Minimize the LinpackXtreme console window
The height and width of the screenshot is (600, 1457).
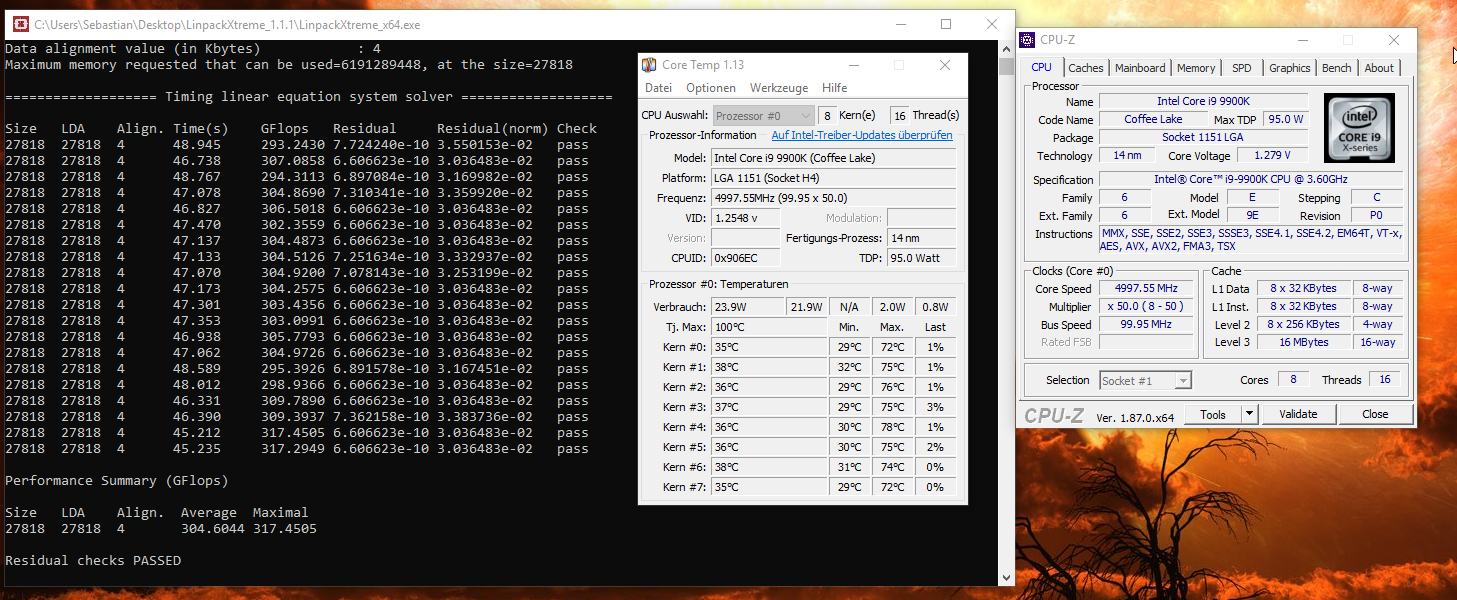[900, 24]
